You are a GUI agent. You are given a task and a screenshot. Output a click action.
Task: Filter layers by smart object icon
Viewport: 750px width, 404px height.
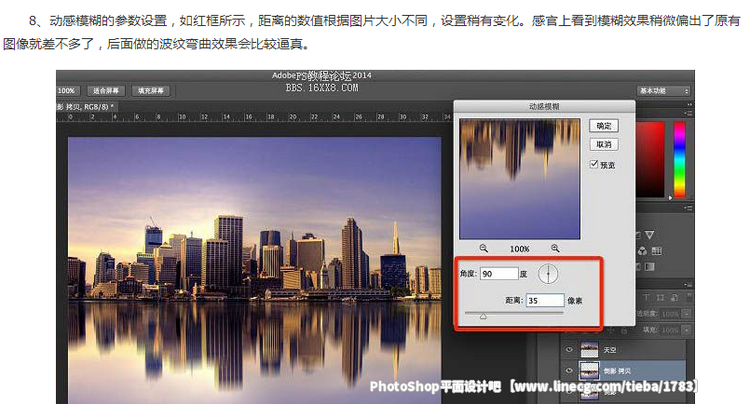click(674, 297)
